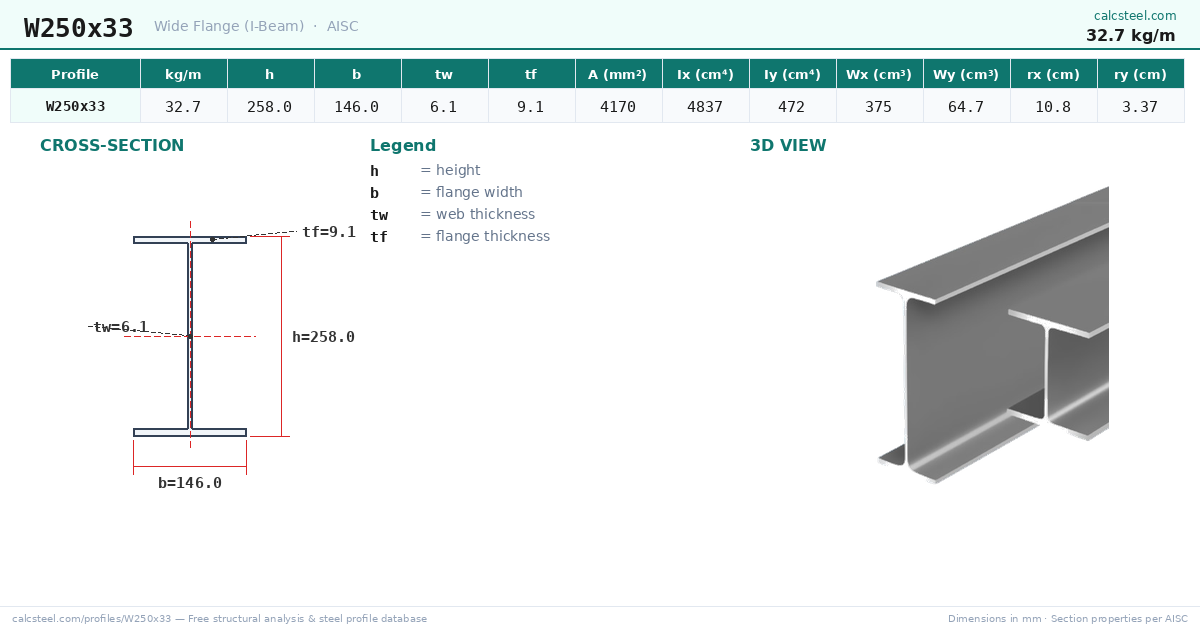Click the Ix (cm⁴) column header
Image resolution: width=1200 pixels, height=630 pixels.
[705, 74]
